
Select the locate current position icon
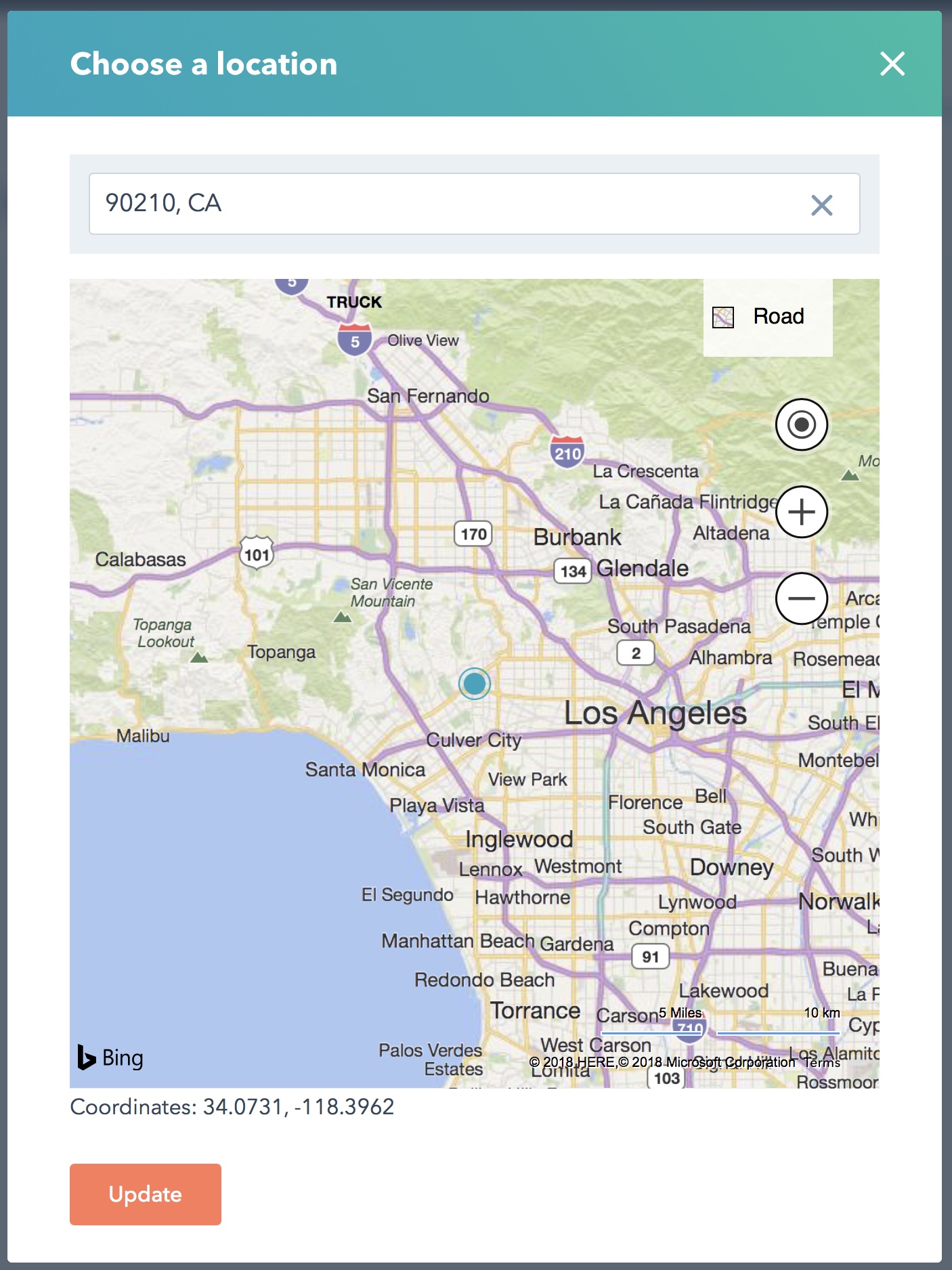[x=801, y=424]
